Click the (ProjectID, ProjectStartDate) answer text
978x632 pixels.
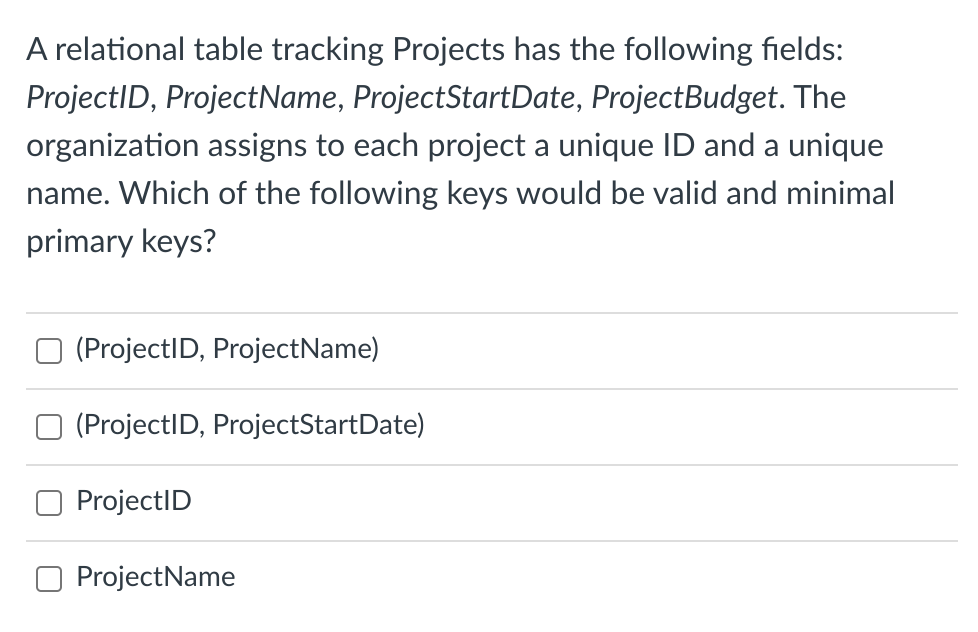249,425
